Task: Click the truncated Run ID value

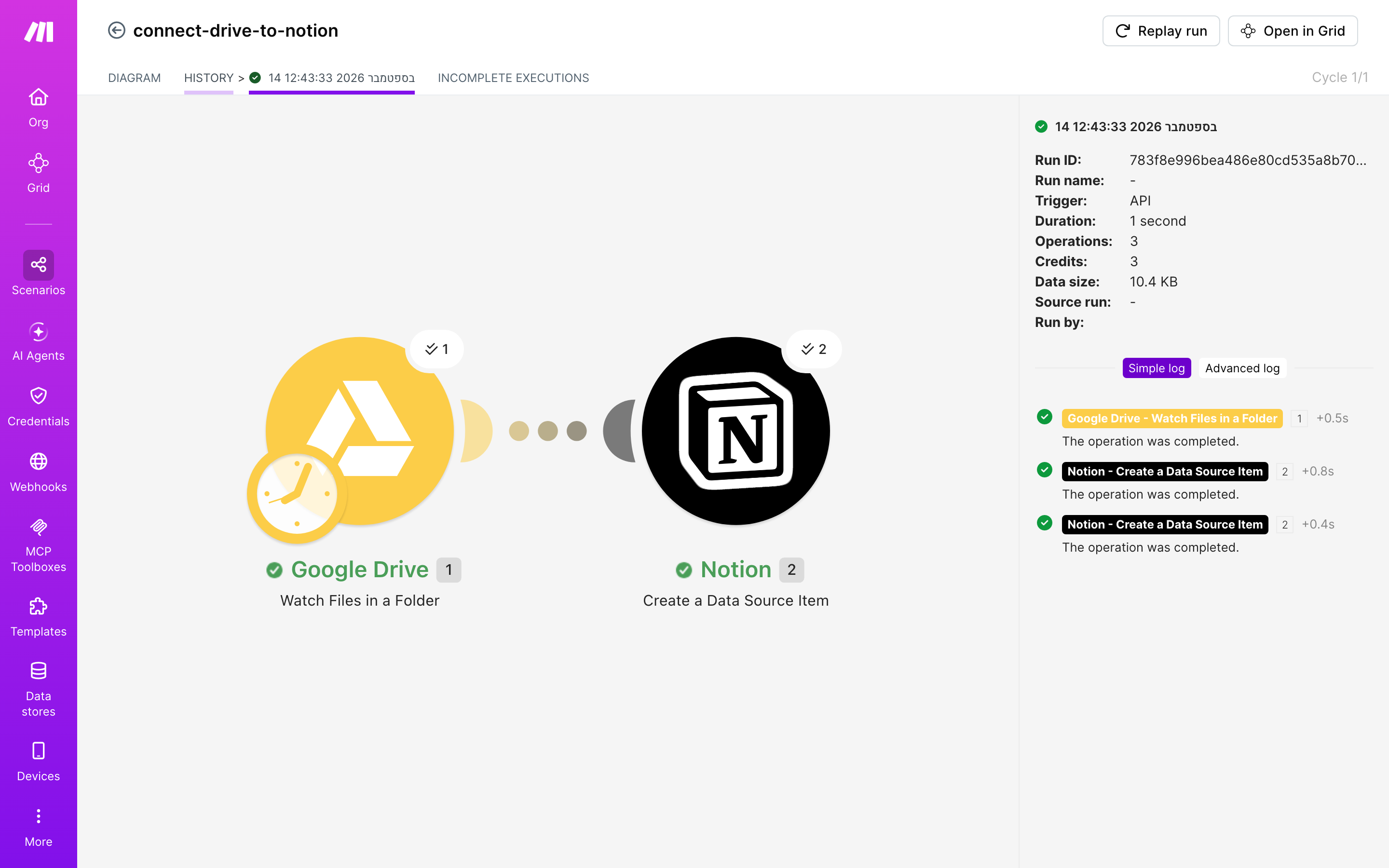Action: [x=1248, y=160]
